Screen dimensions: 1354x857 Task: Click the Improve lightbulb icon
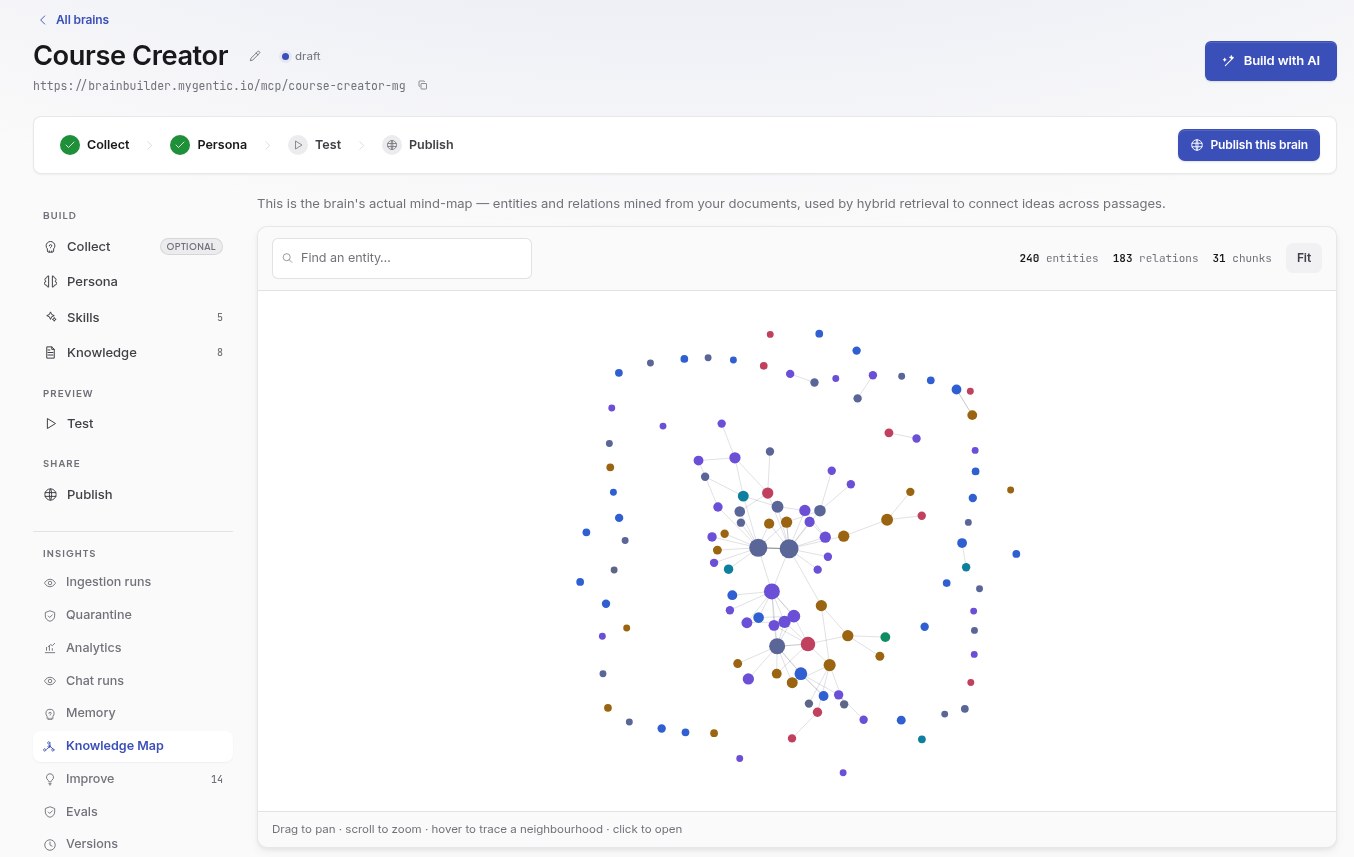pyautogui.click(x=50, y=779)
